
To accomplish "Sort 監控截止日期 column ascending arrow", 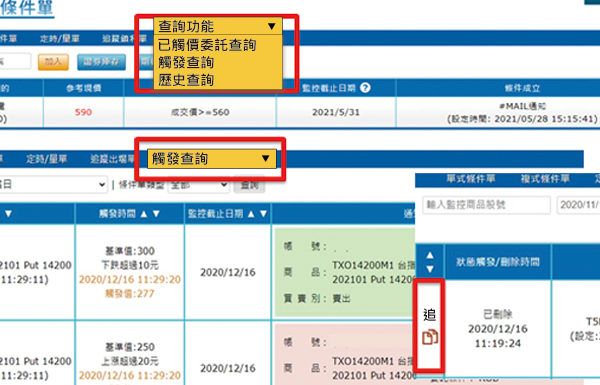I will (251, 214).
